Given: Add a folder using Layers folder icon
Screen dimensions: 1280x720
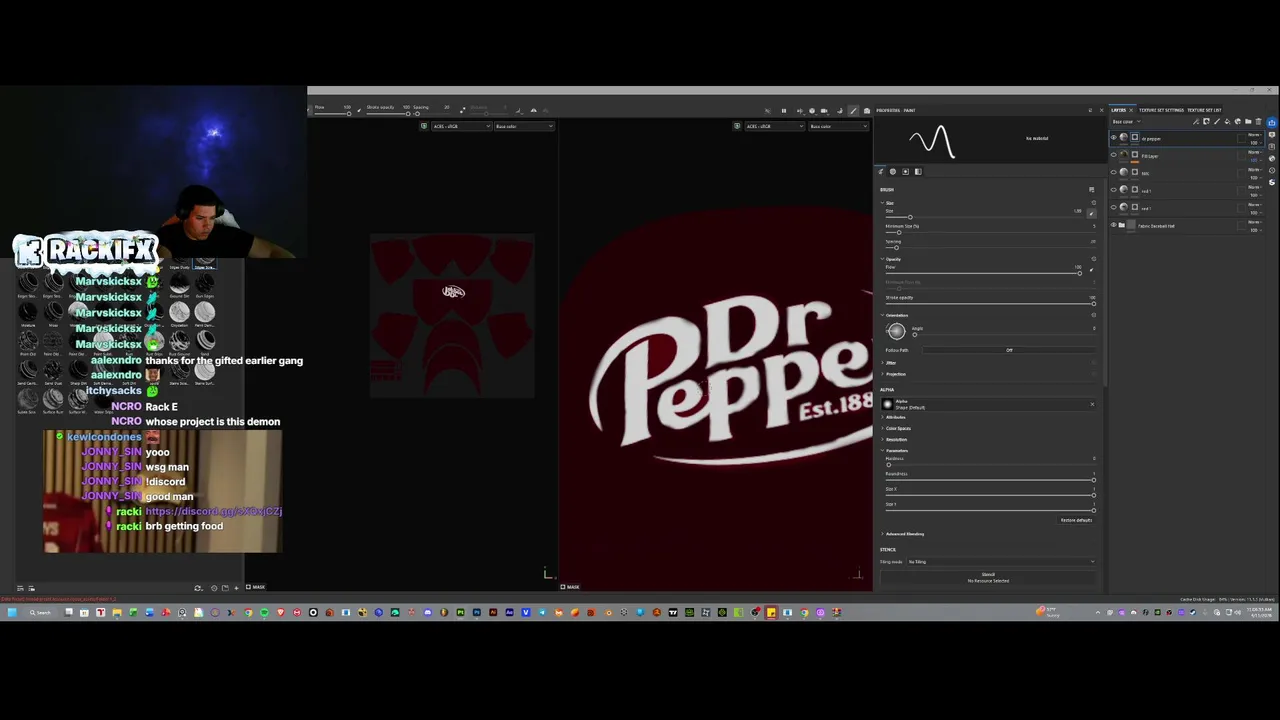Looking at the screenshot, I should click(x=1248, y=122).
